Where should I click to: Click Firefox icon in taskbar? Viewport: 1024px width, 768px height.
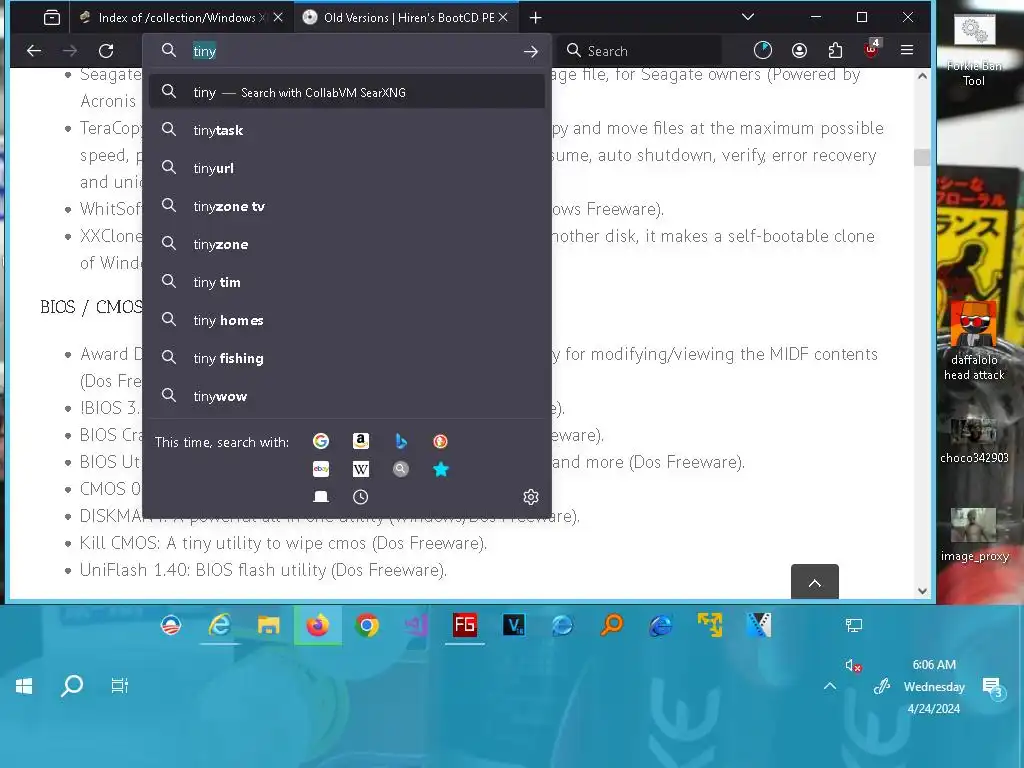pos(317,626)
